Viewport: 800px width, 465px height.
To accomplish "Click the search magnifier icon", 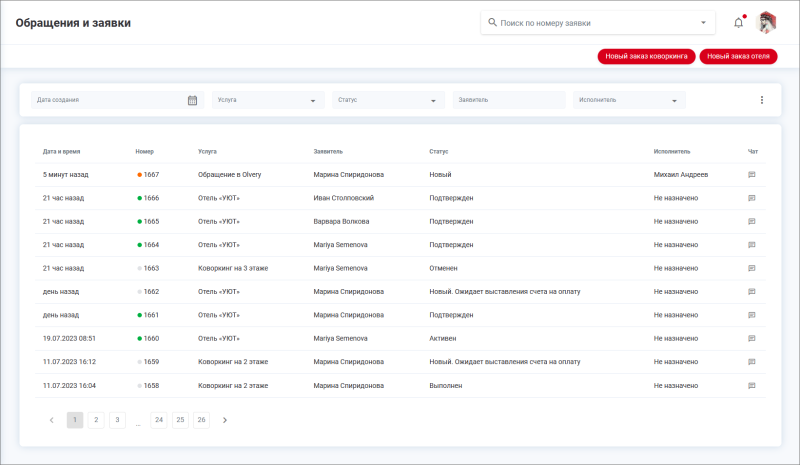I will pyautogui.click(x=492, y=22).
